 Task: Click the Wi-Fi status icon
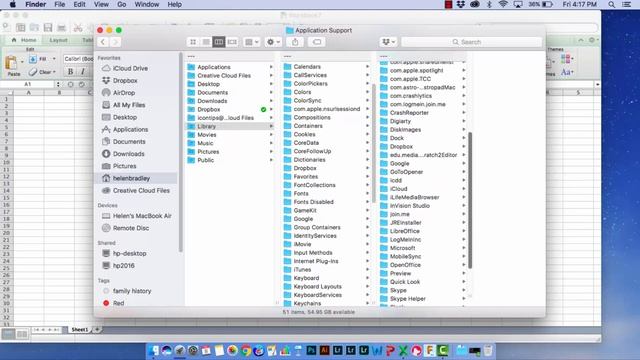(x=503, y=4)
